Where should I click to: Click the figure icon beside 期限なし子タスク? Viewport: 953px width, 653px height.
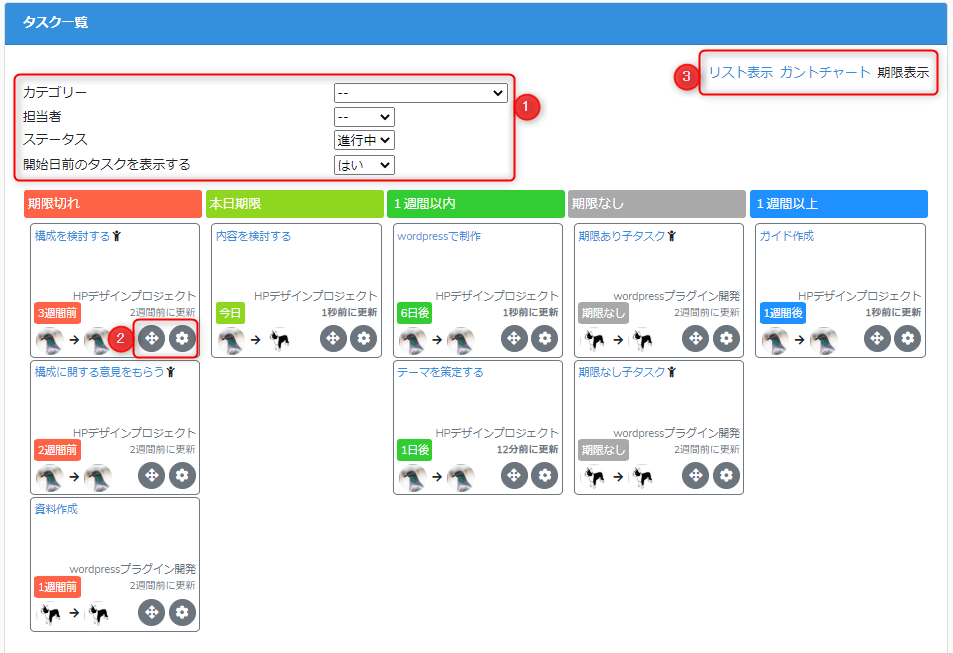(x=672, y=372)
